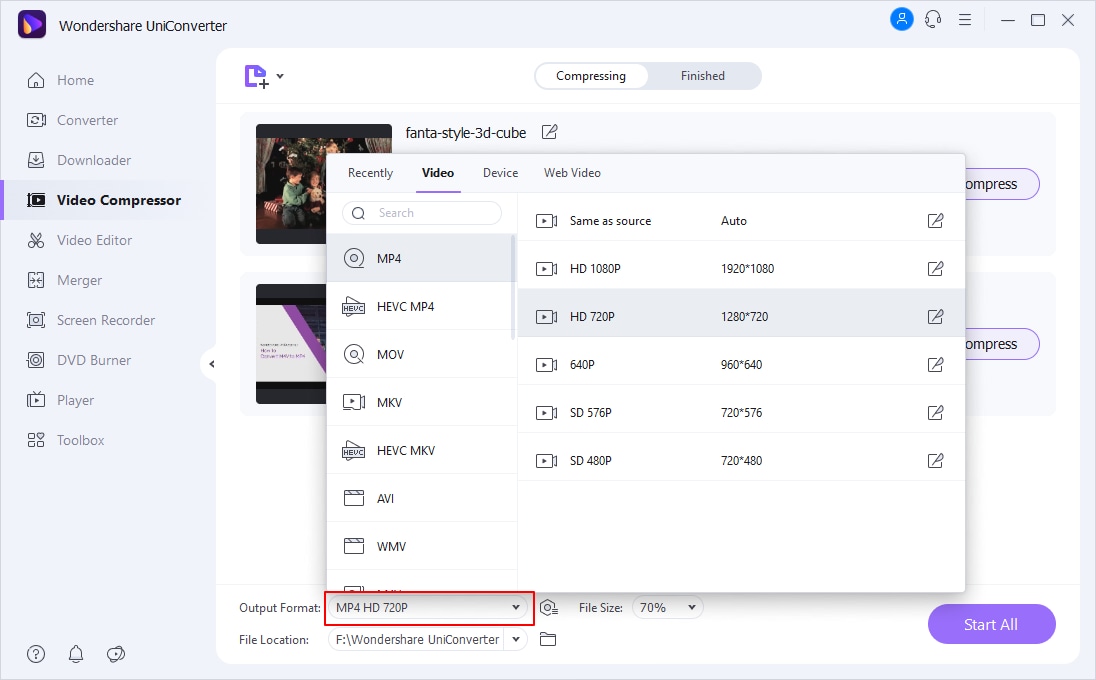
Task: Select the Video format tab
Action: pyautogui.click(x=438, y=173)
